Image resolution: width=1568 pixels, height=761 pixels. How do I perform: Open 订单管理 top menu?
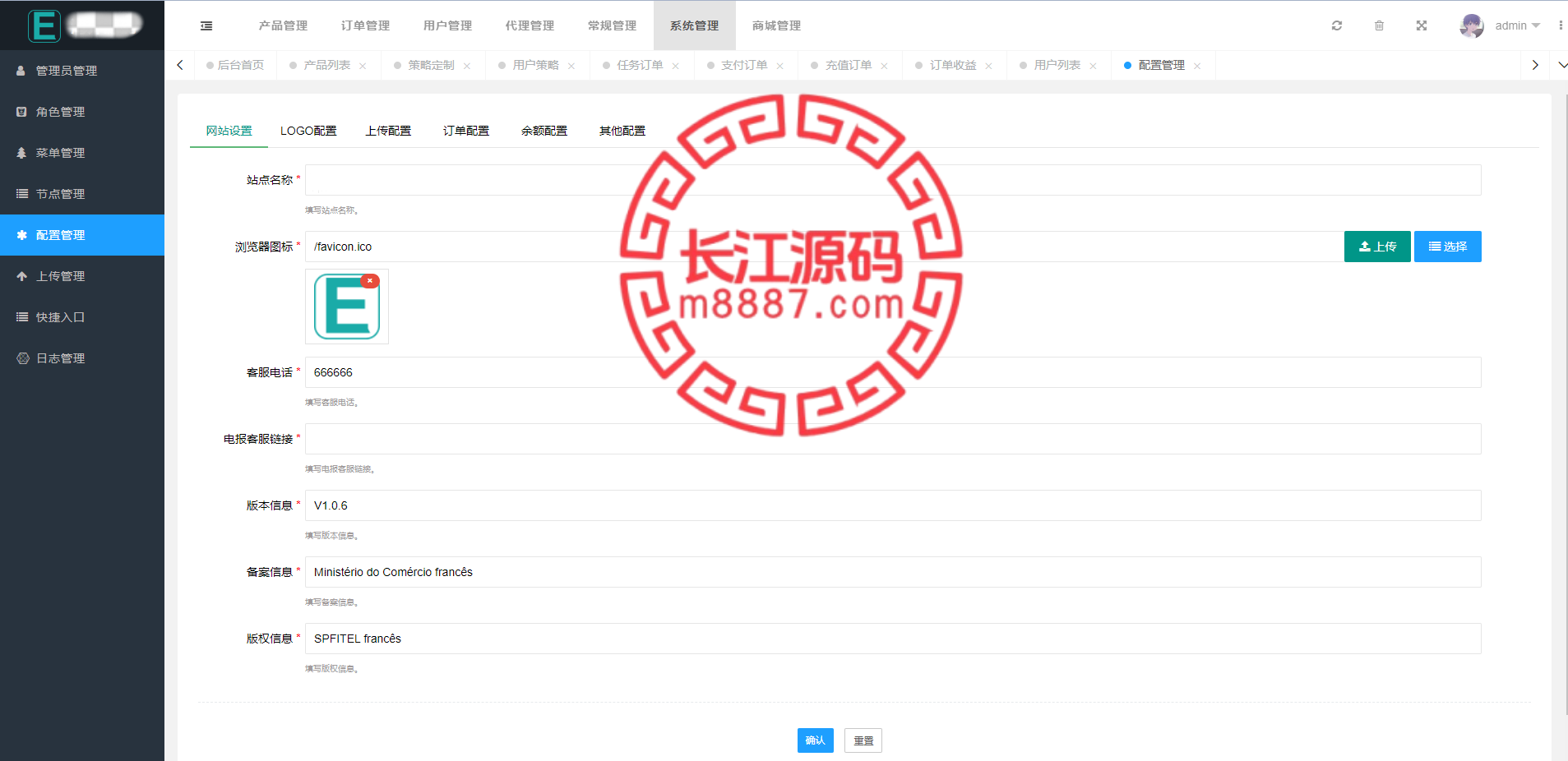365,25
